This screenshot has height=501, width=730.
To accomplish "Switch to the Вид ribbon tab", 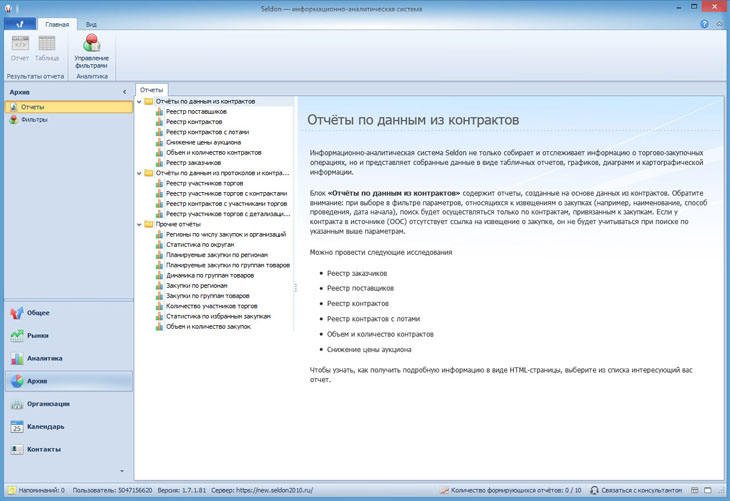I will click(x=91, y=24).
